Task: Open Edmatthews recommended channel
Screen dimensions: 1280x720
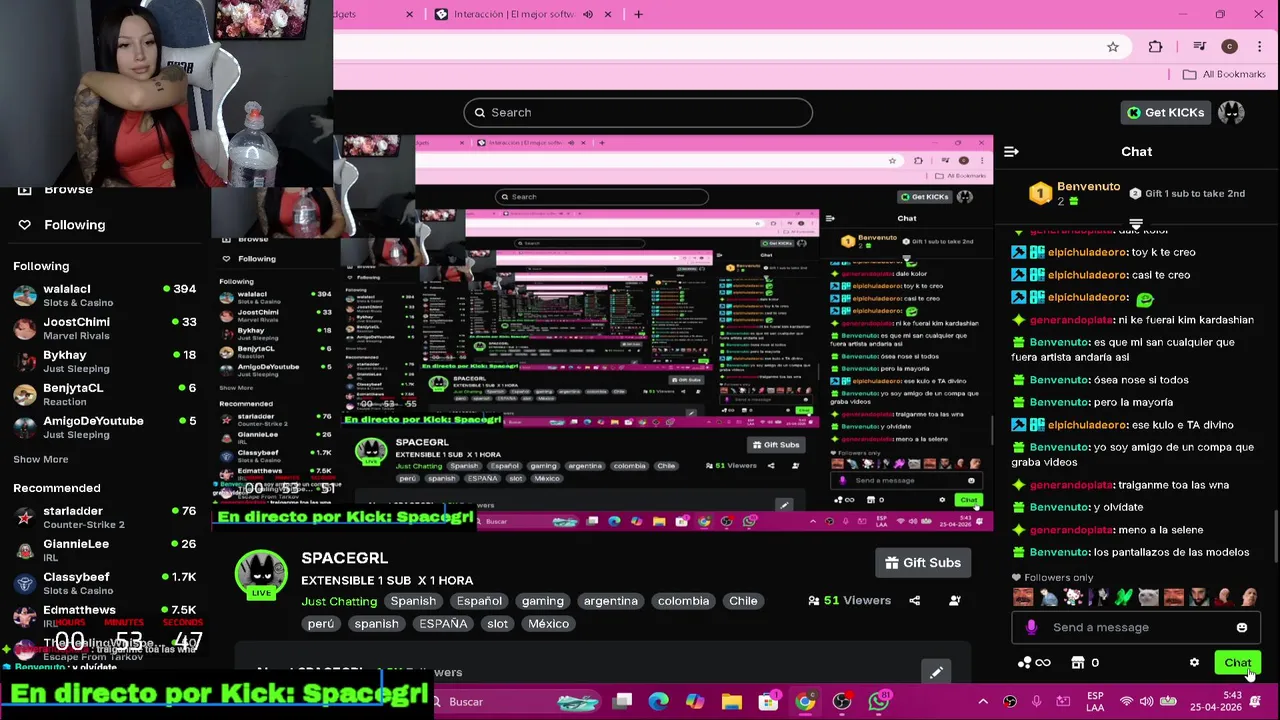Action: coord(105,614)
